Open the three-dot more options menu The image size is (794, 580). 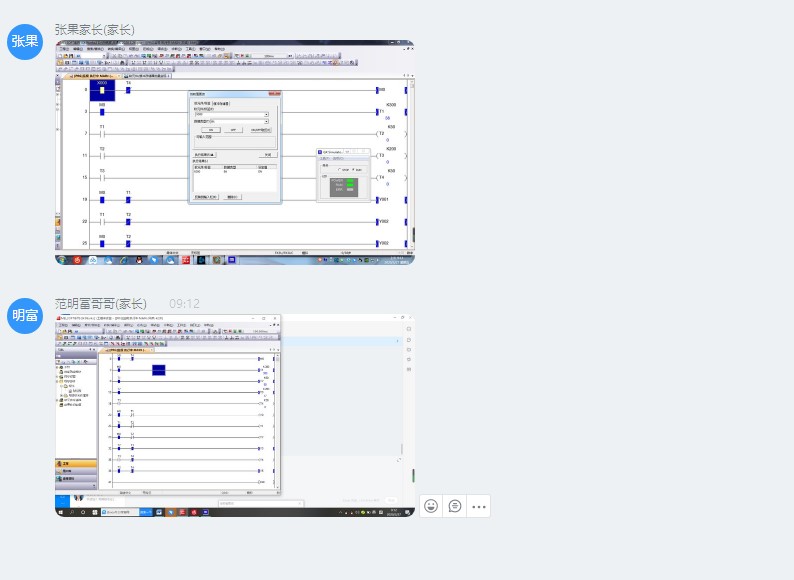click(479, 506)
